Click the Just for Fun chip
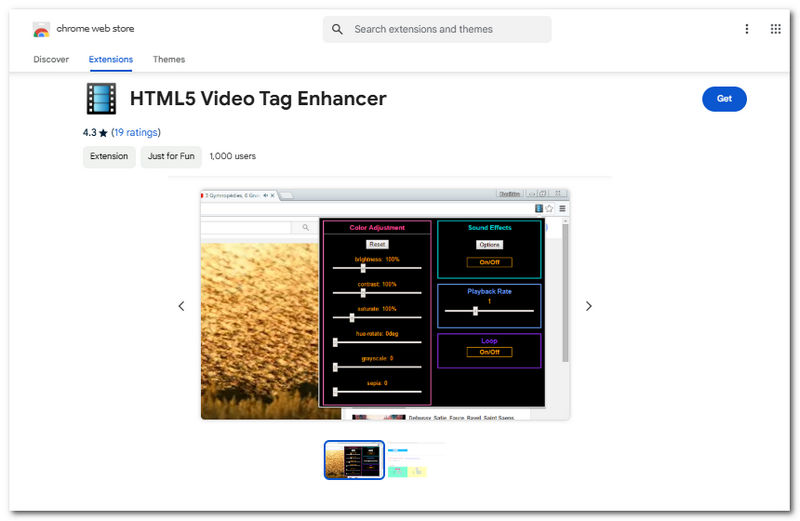Screen dimensions: 800x521 tap(171, 156)
